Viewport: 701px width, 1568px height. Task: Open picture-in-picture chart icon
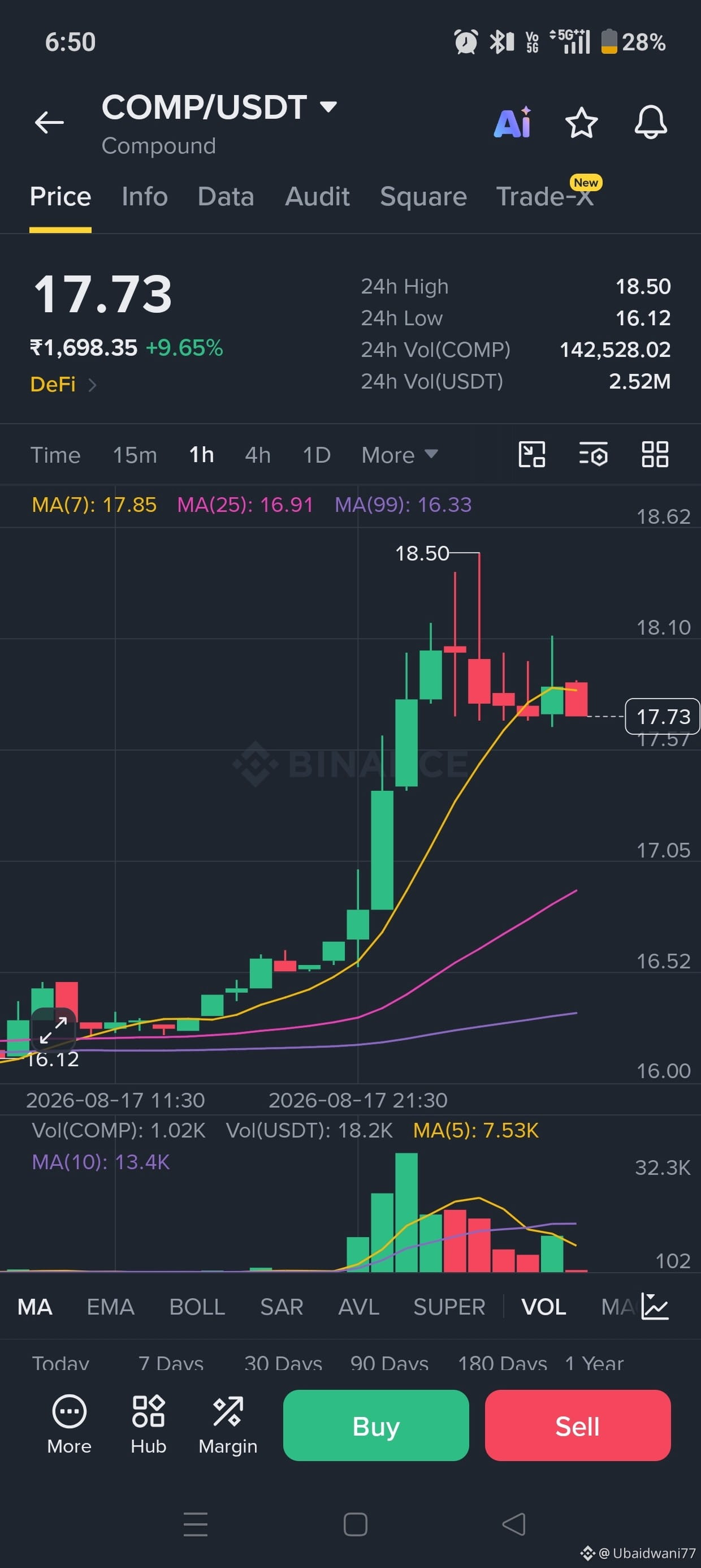tap(532, 454)
